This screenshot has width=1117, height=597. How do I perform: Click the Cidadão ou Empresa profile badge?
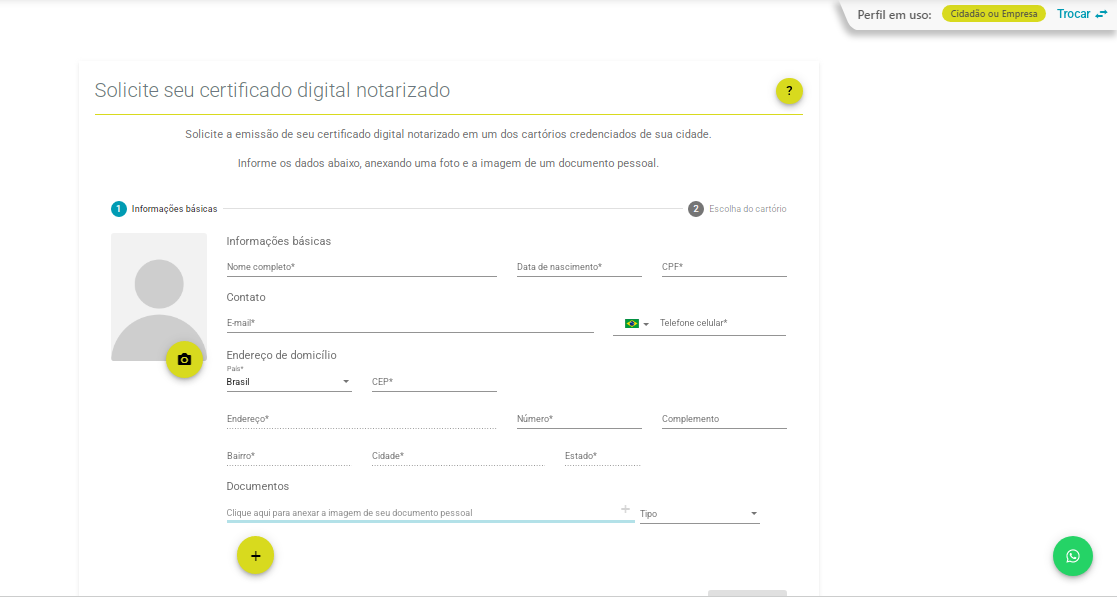point(993,15)
